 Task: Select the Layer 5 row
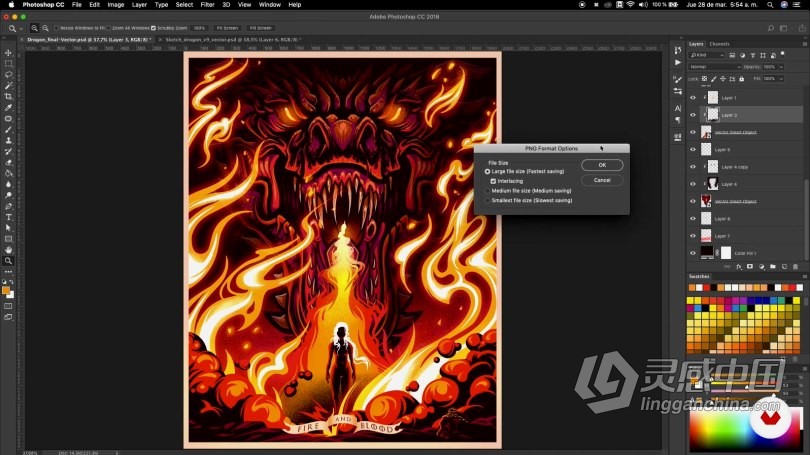point(745,150)
